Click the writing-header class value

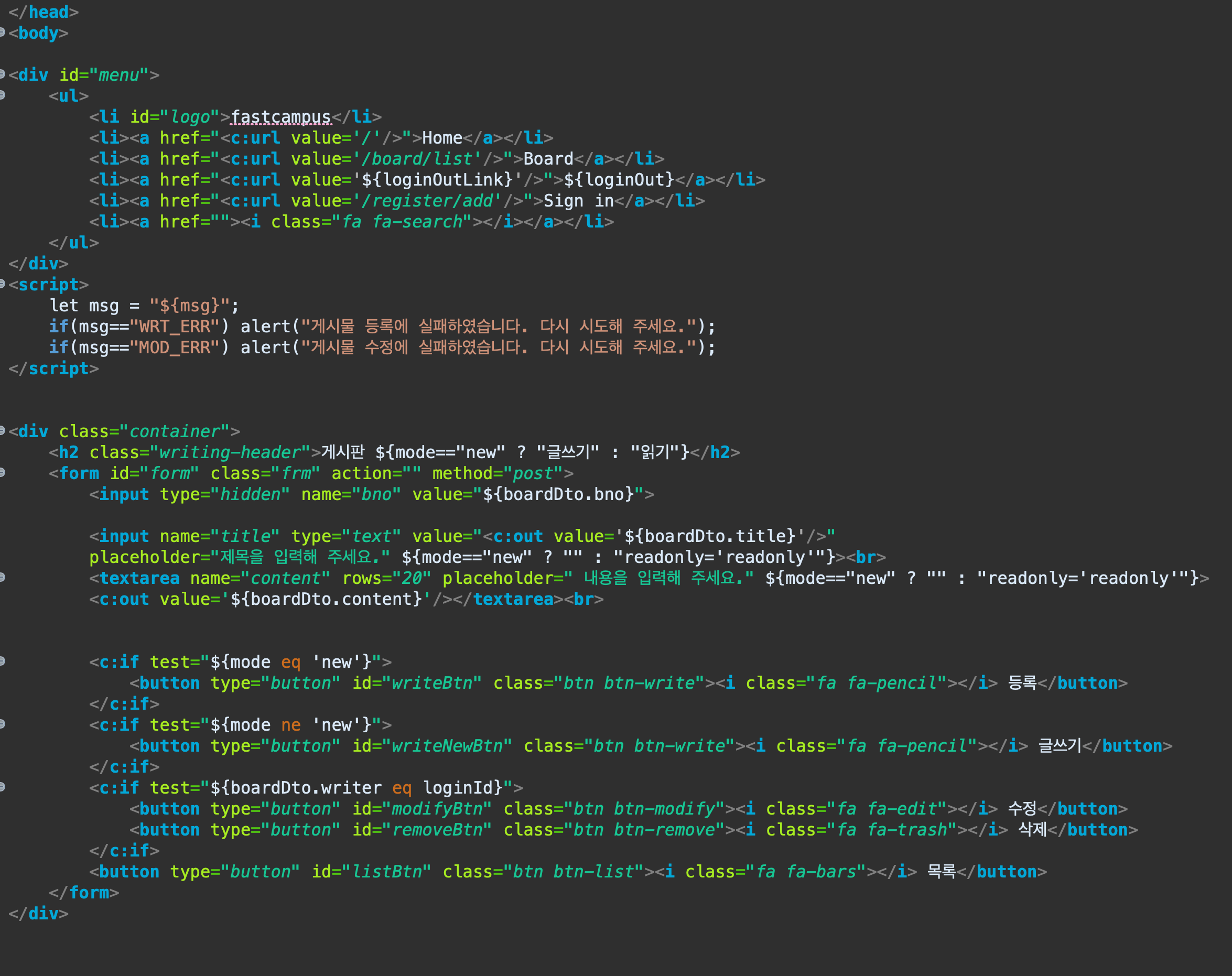(230, 452)
